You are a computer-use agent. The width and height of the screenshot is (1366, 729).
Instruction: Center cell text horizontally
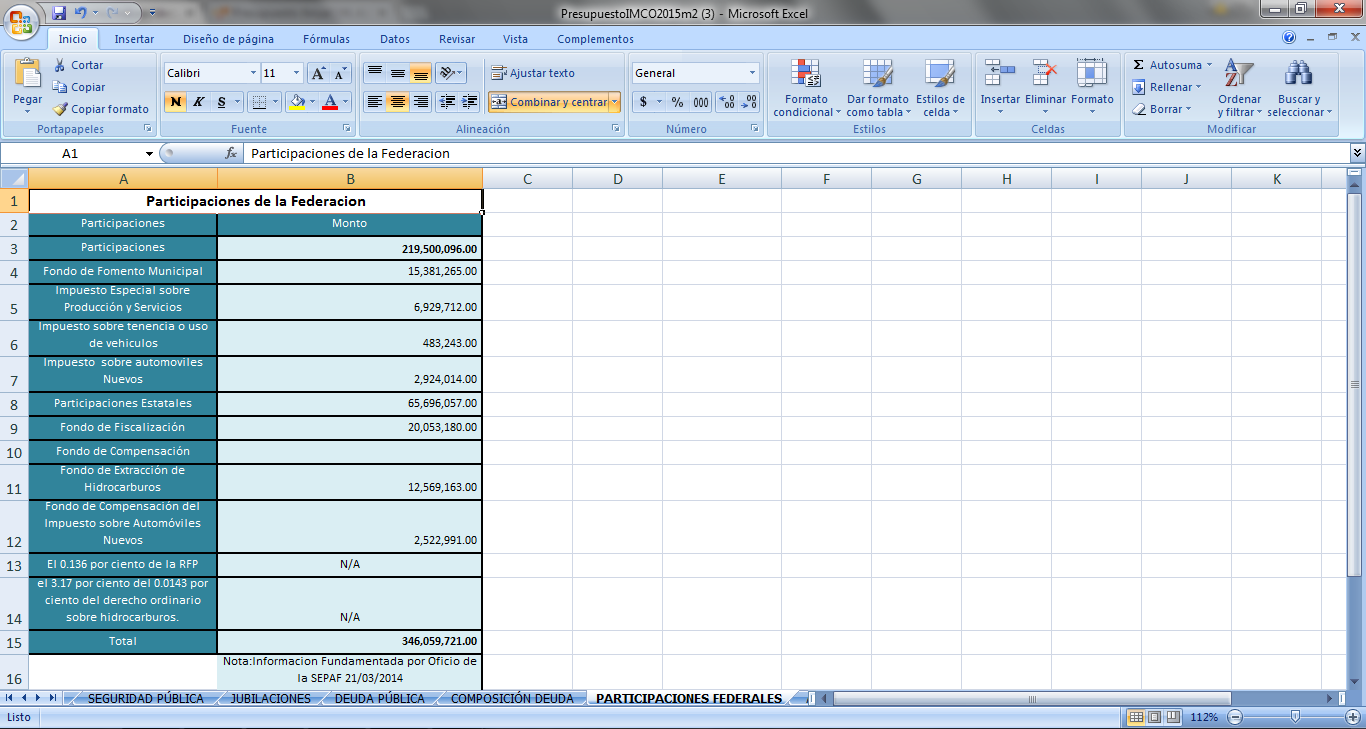pos(397,101)
